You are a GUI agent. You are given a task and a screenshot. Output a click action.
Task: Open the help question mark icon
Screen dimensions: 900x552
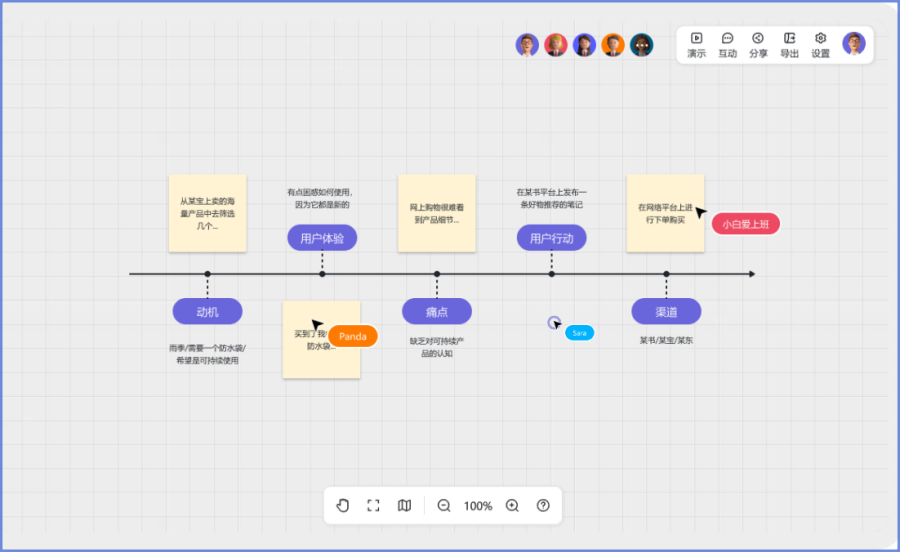[x=543, y=506]
